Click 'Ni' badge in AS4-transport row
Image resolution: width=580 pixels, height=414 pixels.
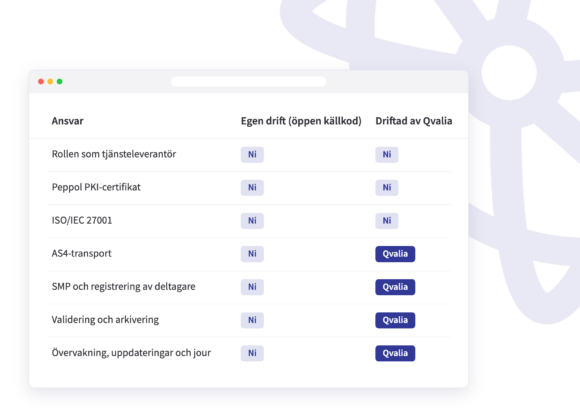tap(252, 254)
